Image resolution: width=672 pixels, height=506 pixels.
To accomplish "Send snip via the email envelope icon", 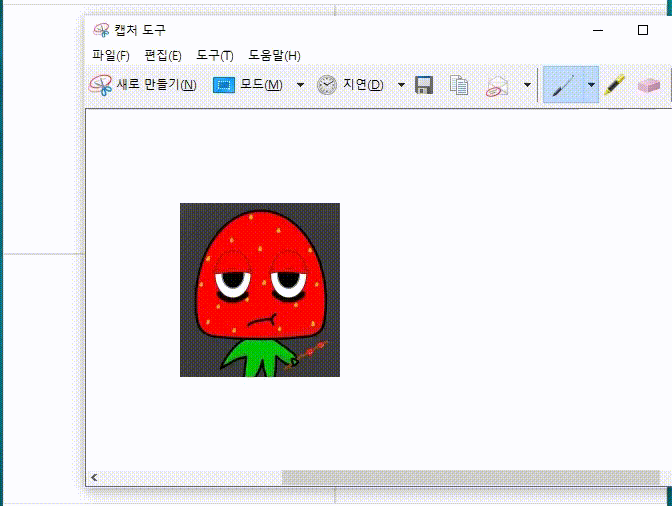I will [x=497, y=86].
